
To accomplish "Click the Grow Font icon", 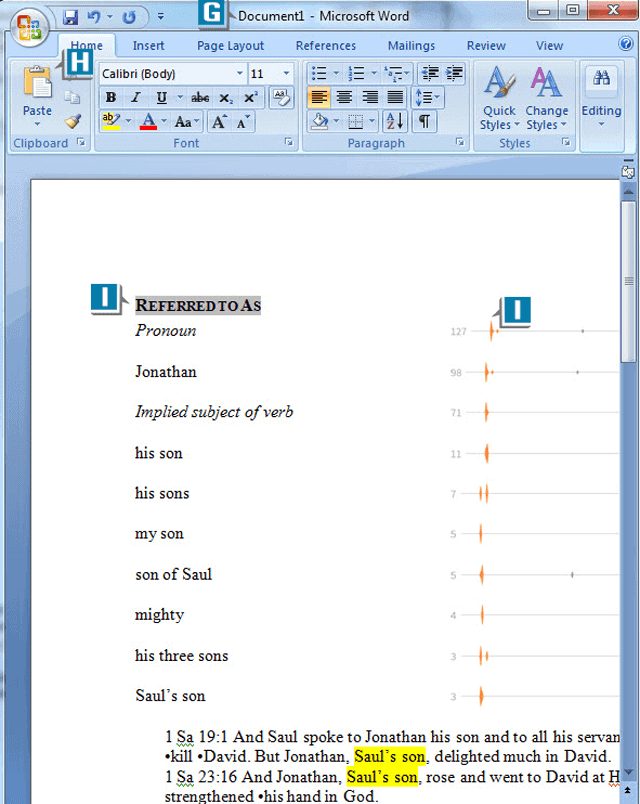I will [x=219, y=121].
